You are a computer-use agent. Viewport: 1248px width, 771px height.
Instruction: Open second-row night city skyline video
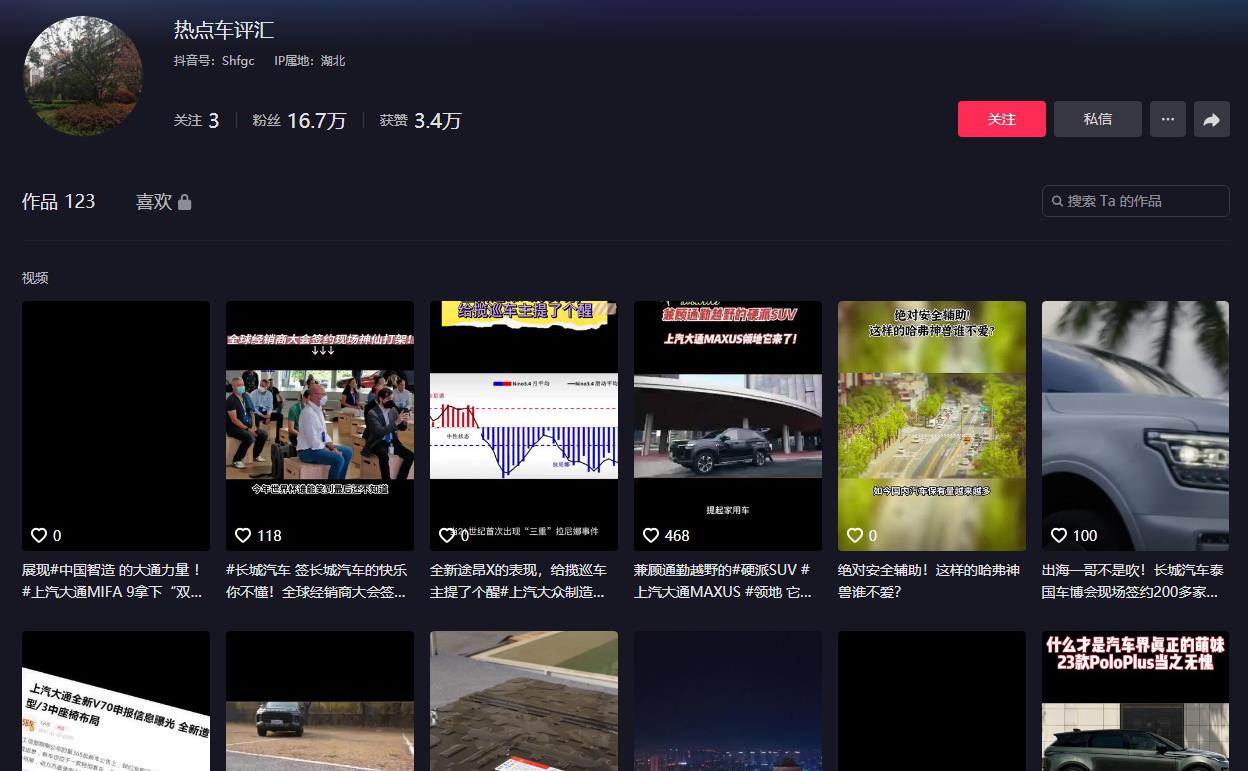(728, 701)
